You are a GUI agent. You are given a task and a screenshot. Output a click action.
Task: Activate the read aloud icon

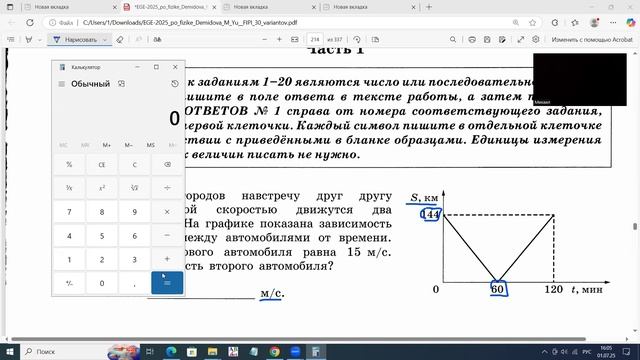click(x=158, y=40)
